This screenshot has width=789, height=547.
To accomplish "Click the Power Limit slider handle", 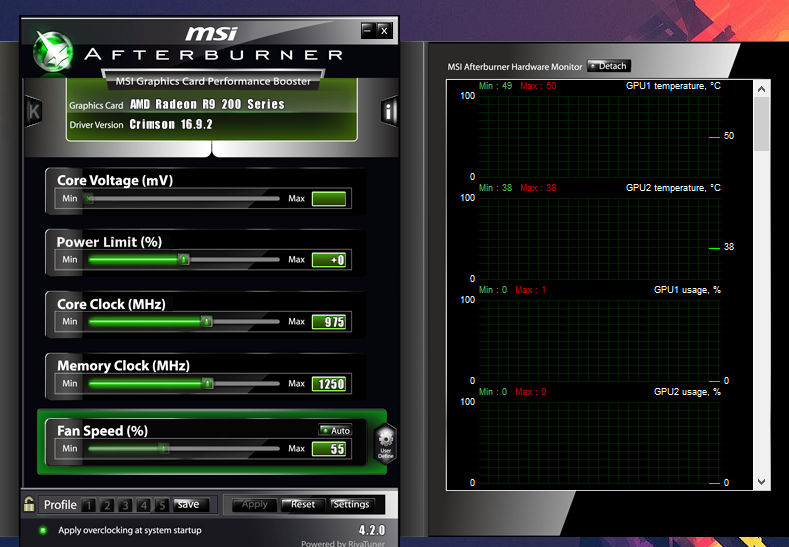I will [184, 260].
